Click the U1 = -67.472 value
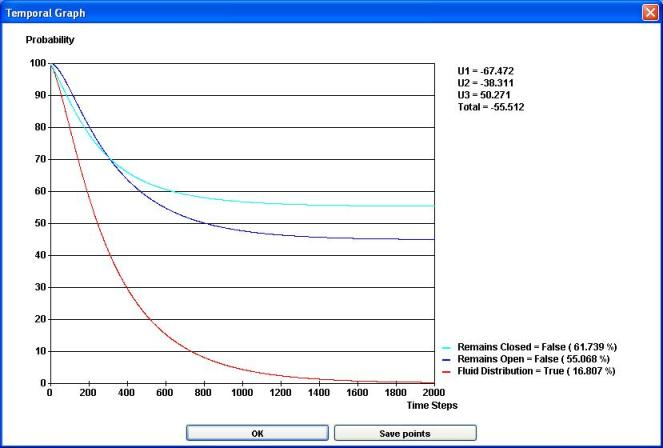This screenshot has height=448, width=663. click(x=485, y=70)
